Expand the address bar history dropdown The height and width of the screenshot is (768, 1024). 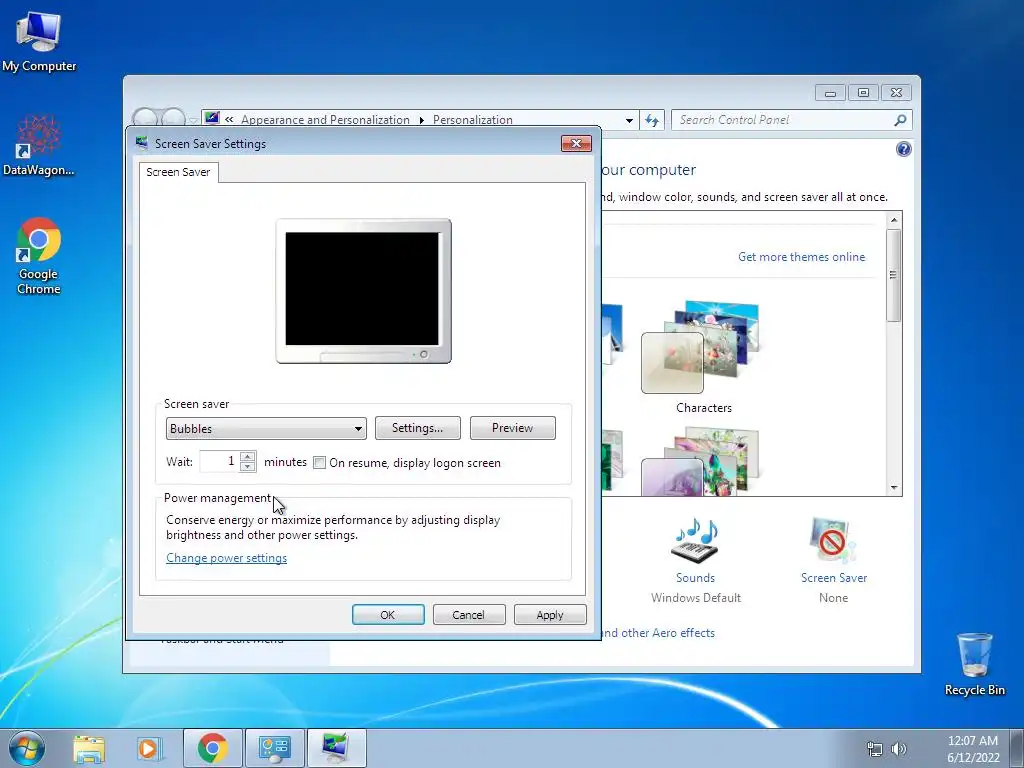pyautogui.click(x=629, y=120)
